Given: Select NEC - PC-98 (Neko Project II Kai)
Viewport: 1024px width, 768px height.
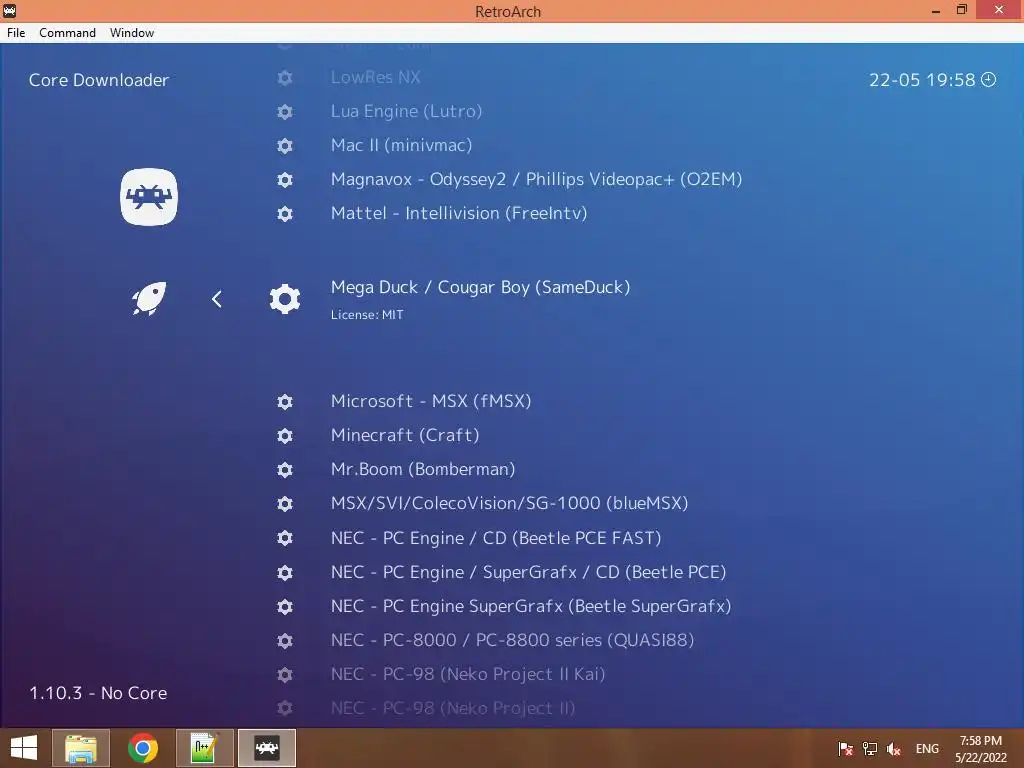Looking at the screenshot, I should point(468,675).
